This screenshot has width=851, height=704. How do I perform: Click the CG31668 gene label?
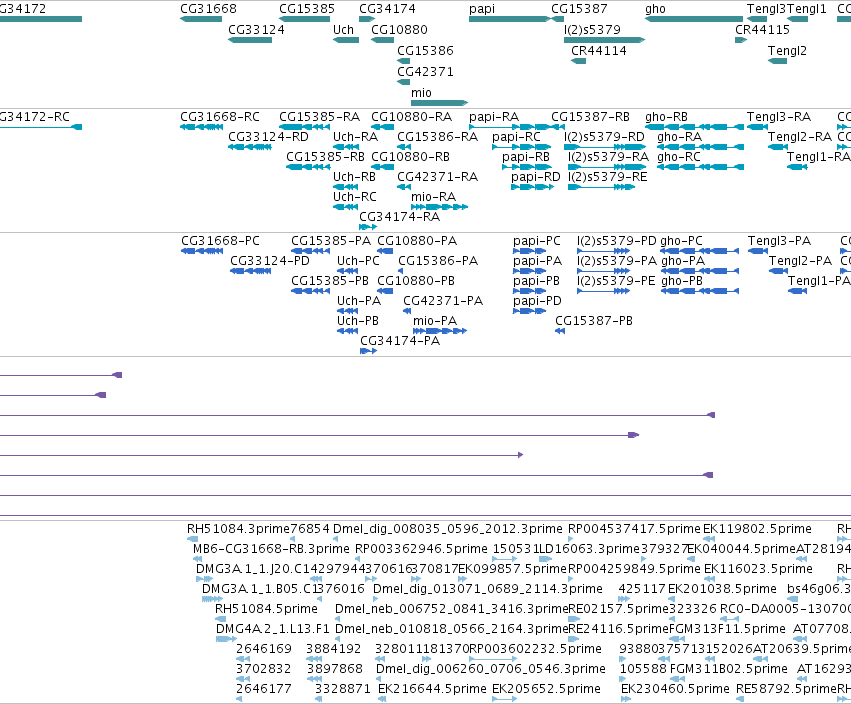208,9
